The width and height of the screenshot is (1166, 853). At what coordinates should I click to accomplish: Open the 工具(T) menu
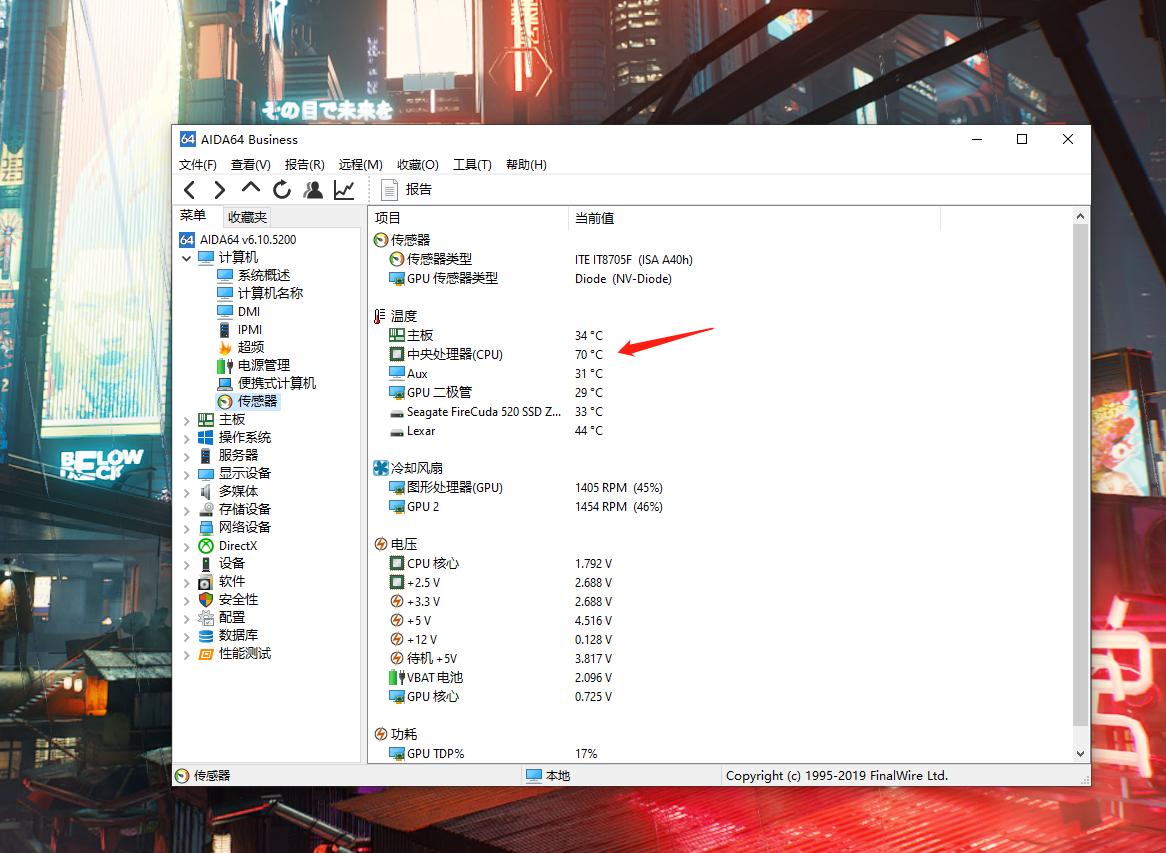472,164
